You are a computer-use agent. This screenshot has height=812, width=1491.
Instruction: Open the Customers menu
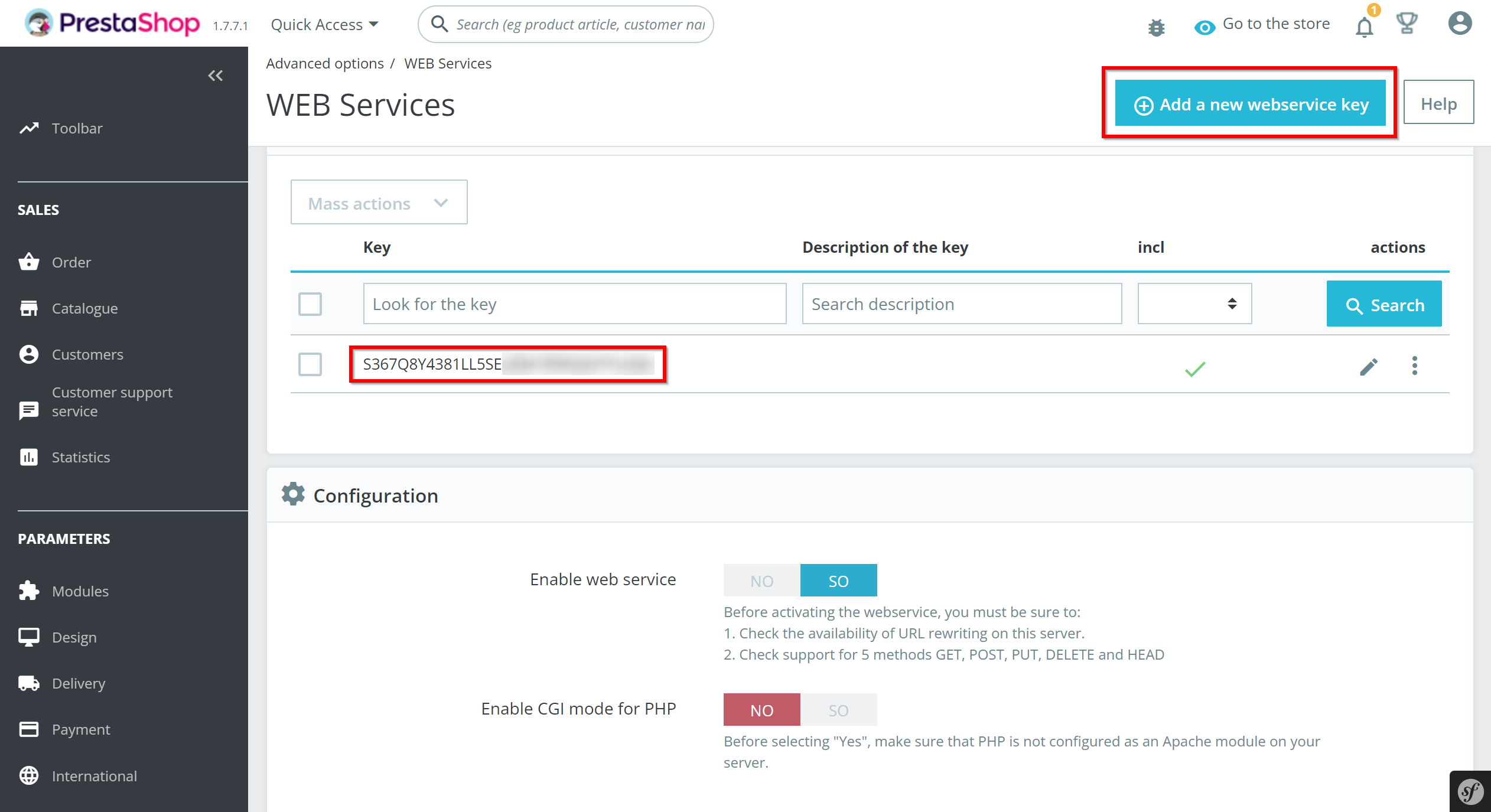87,354
